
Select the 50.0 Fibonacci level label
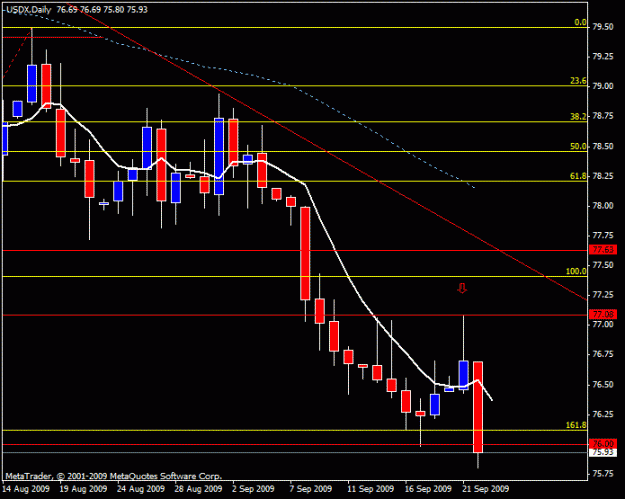tap(578, 146)
